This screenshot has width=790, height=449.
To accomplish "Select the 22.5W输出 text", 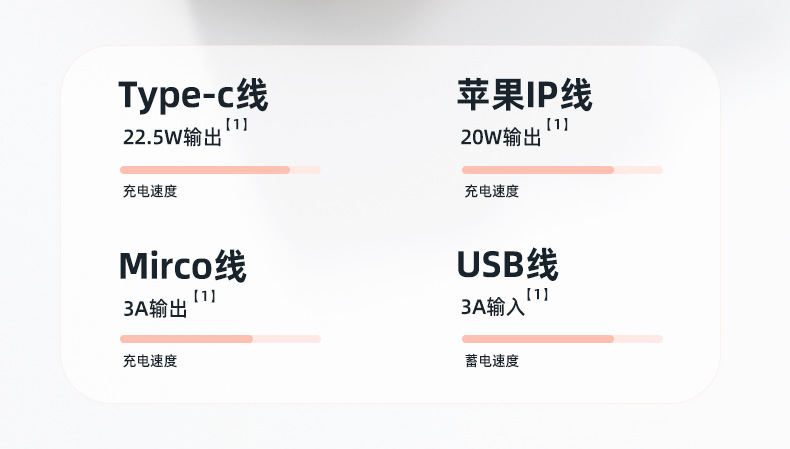I will [x=171, y=138].
